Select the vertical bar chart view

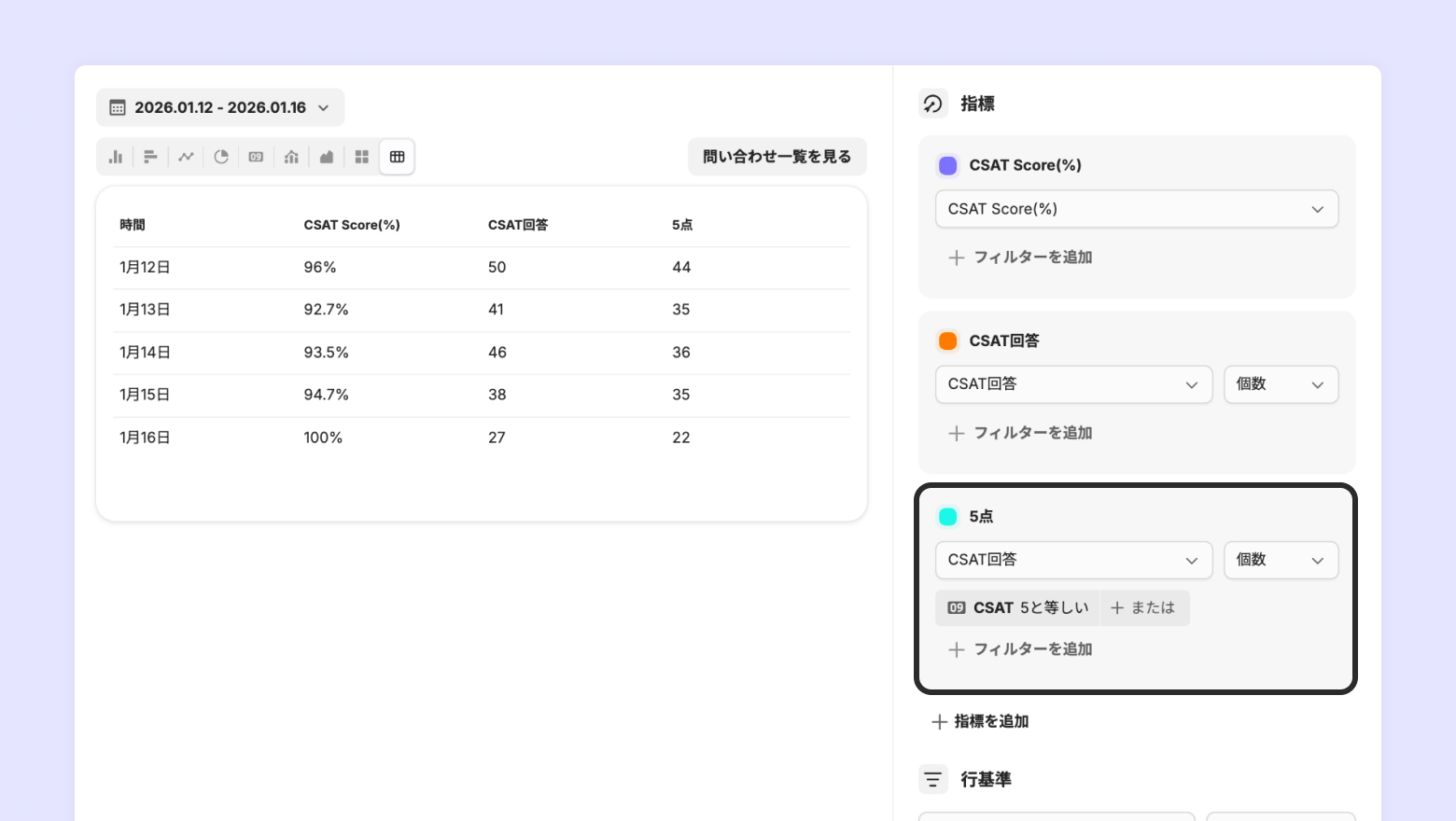click(x=116, y=157)
